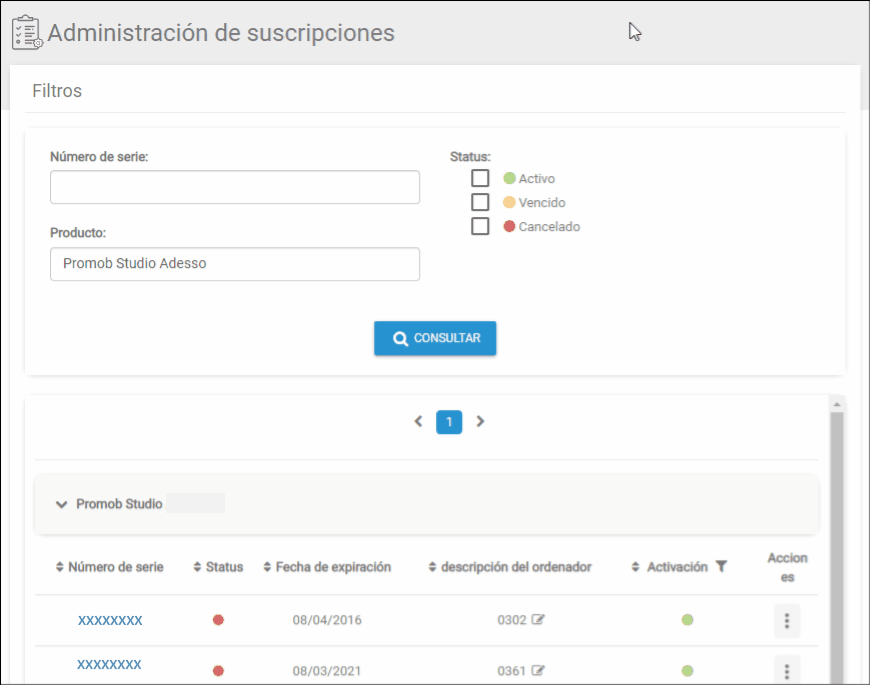Click the green activation dot in the 0361 row

(x=687, y=671)
